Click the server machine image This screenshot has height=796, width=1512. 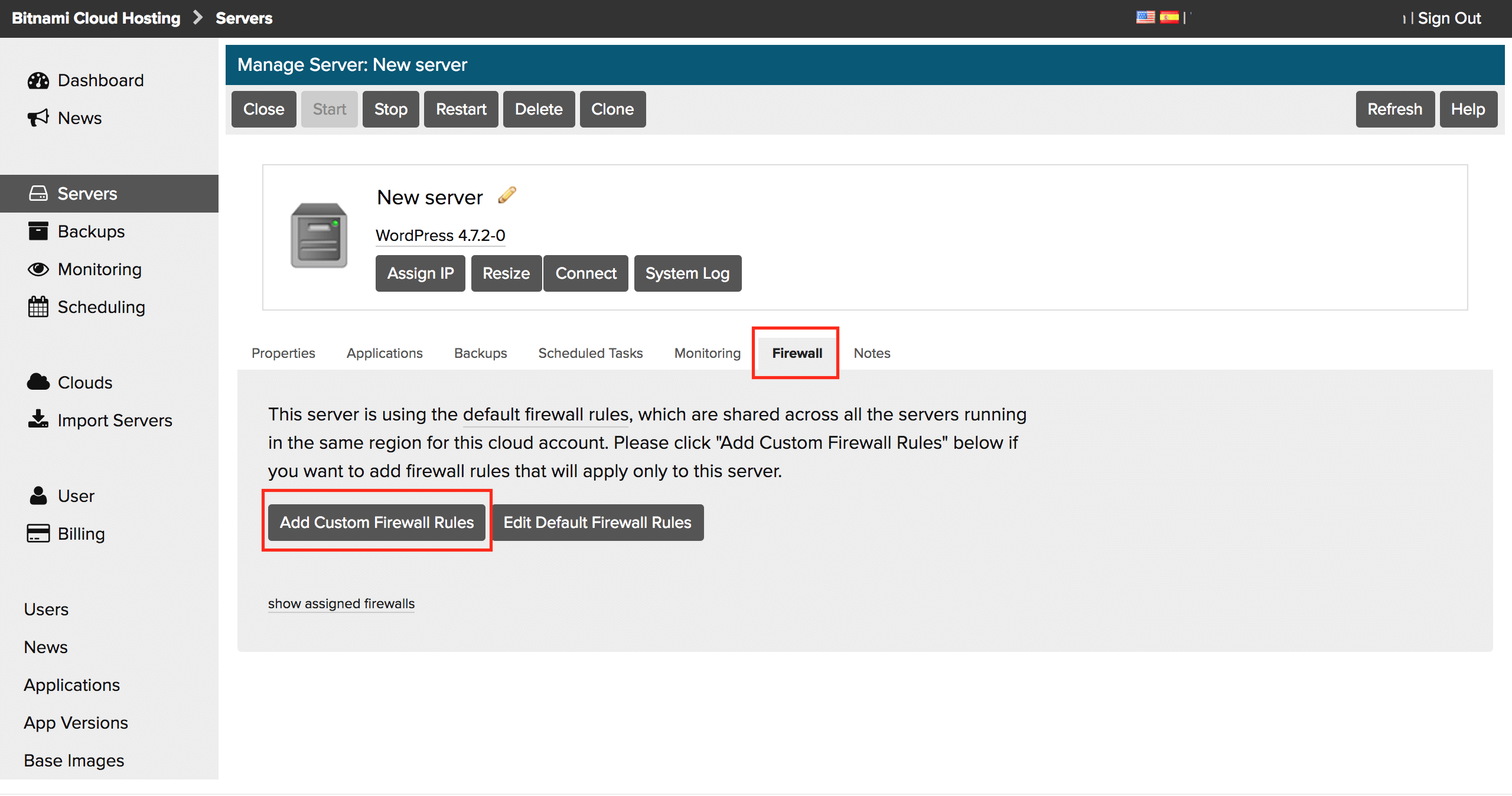point(319,235)
